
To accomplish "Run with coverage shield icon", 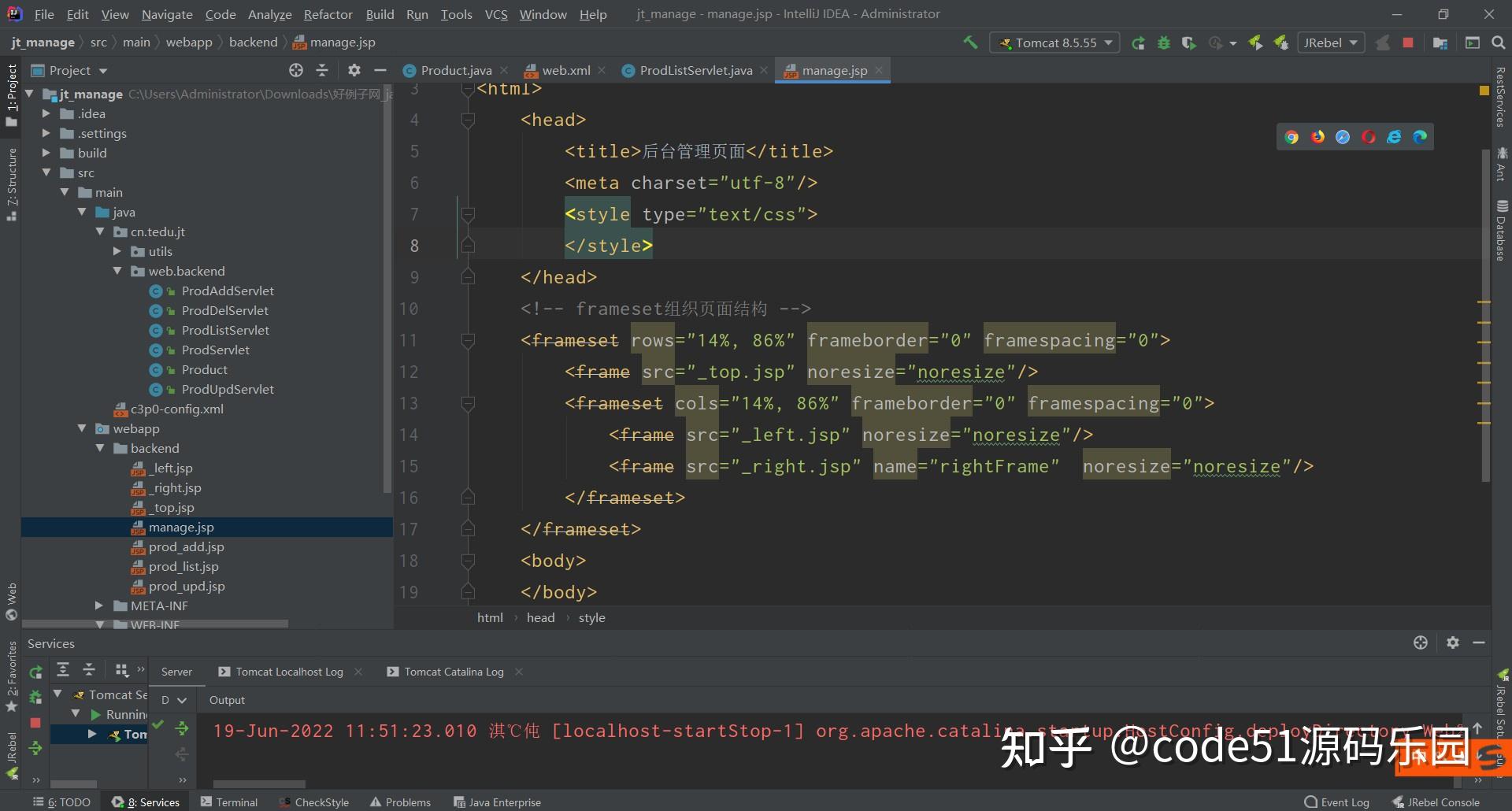I will click(x=1189, y=43).
